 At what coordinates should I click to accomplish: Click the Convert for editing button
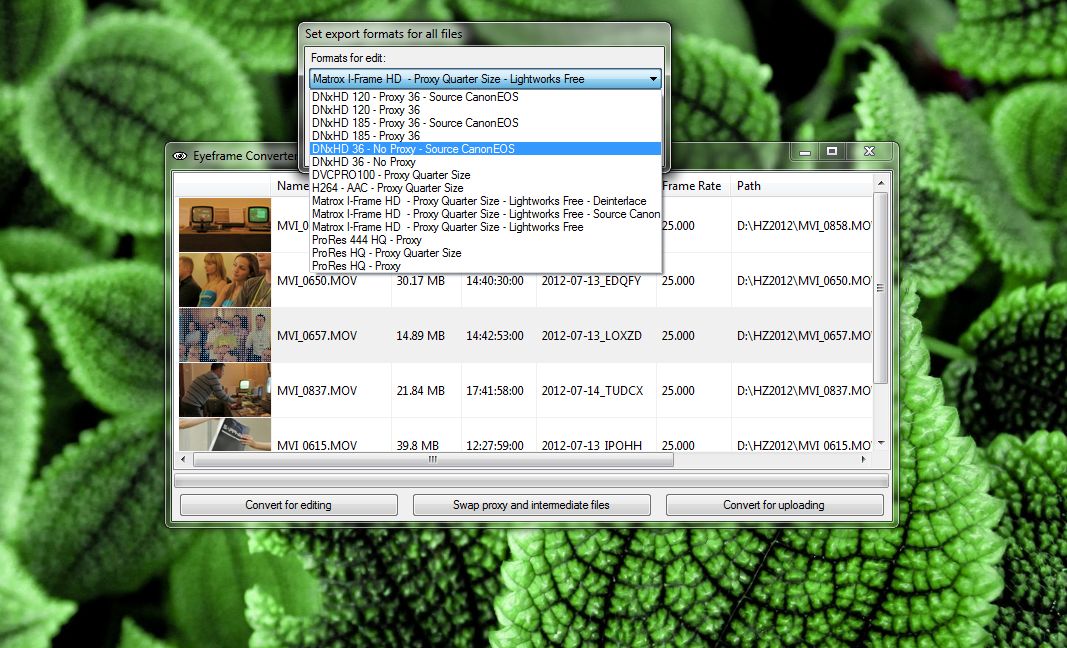pos(289,505)
